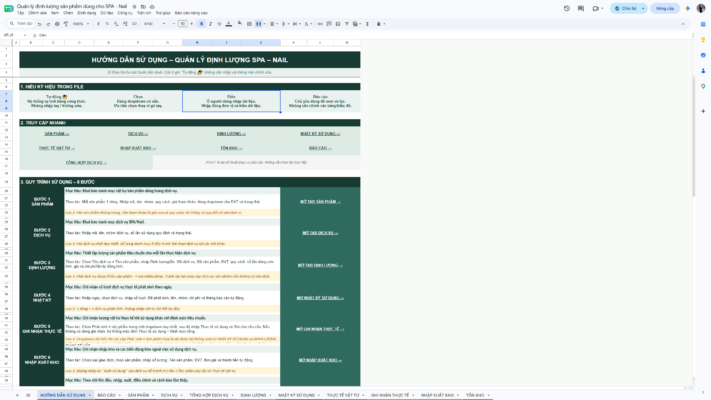
Task: Open the name box dropdown
Action: (24, 35)
